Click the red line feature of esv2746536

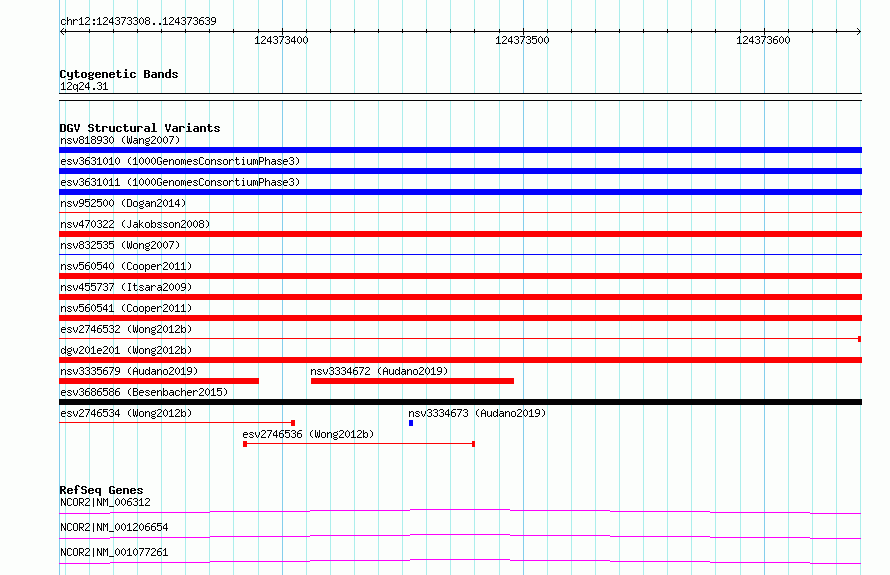click(359, 444)
